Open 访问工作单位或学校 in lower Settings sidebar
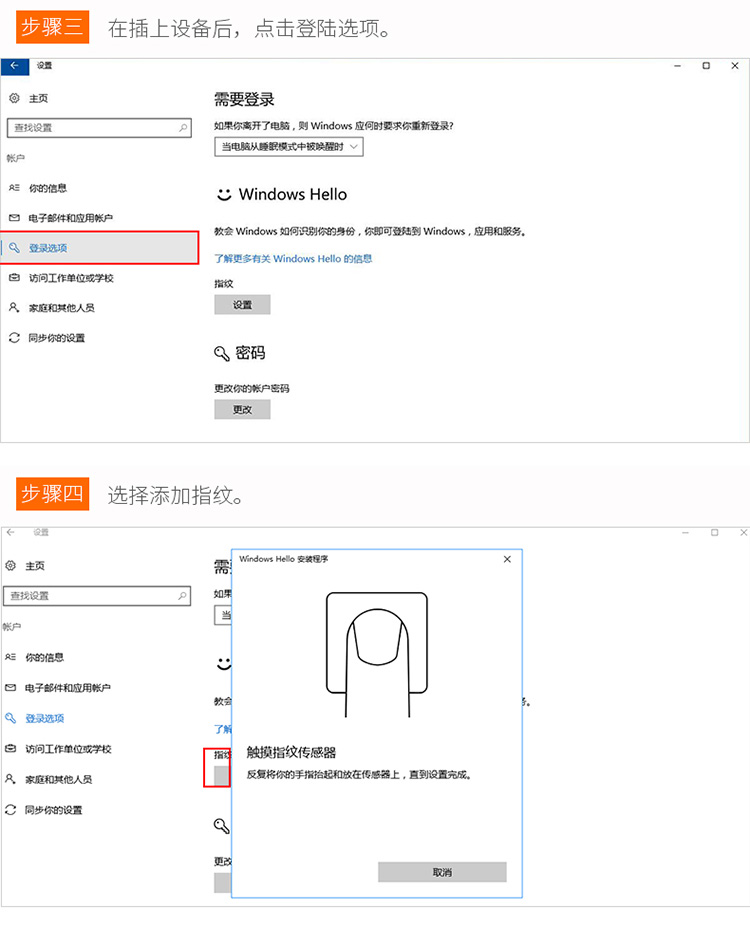This screenshot has width=750, height=948. coord(68,749)
